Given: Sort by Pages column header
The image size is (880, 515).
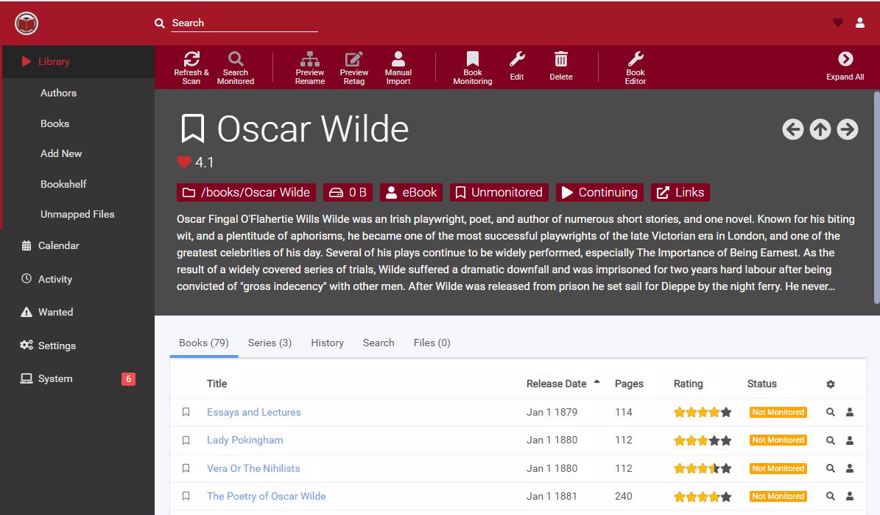Looking at the screenshot, I should tap(629, 384).
